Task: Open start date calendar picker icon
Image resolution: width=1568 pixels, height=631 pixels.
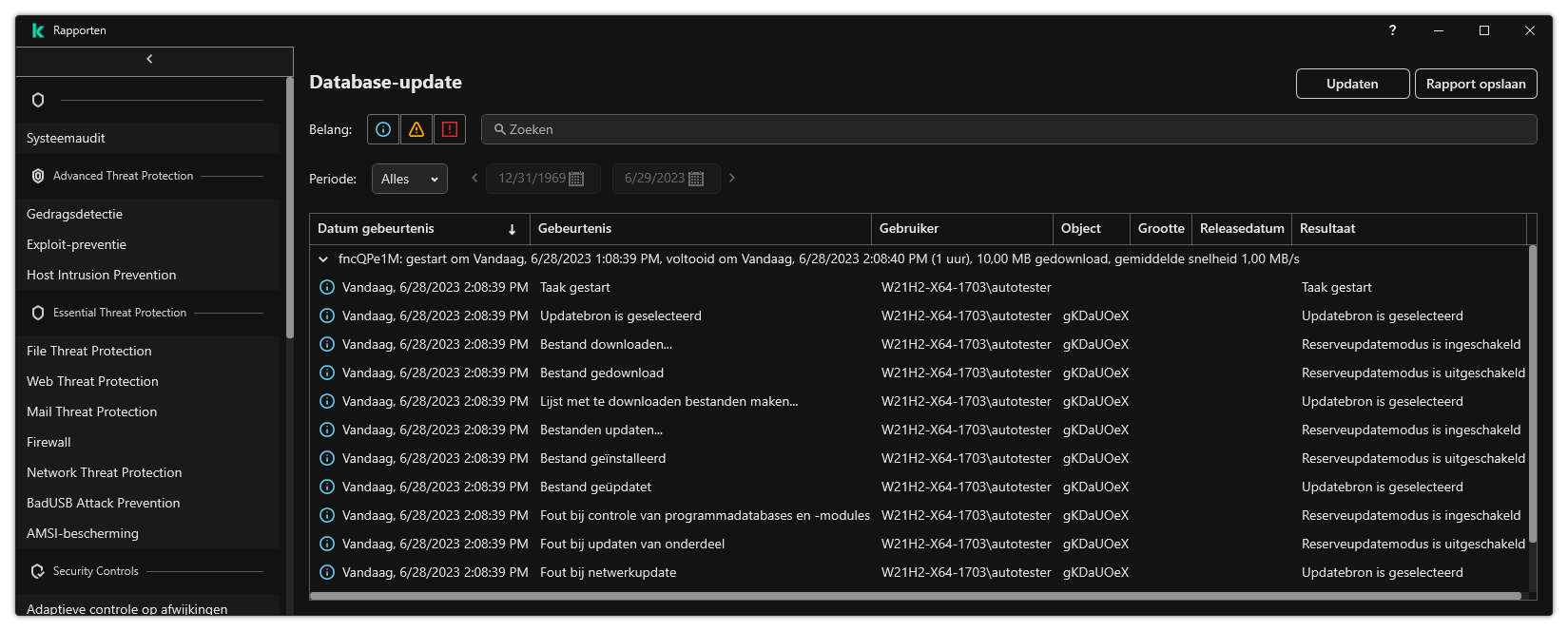Action: point(576,179)
